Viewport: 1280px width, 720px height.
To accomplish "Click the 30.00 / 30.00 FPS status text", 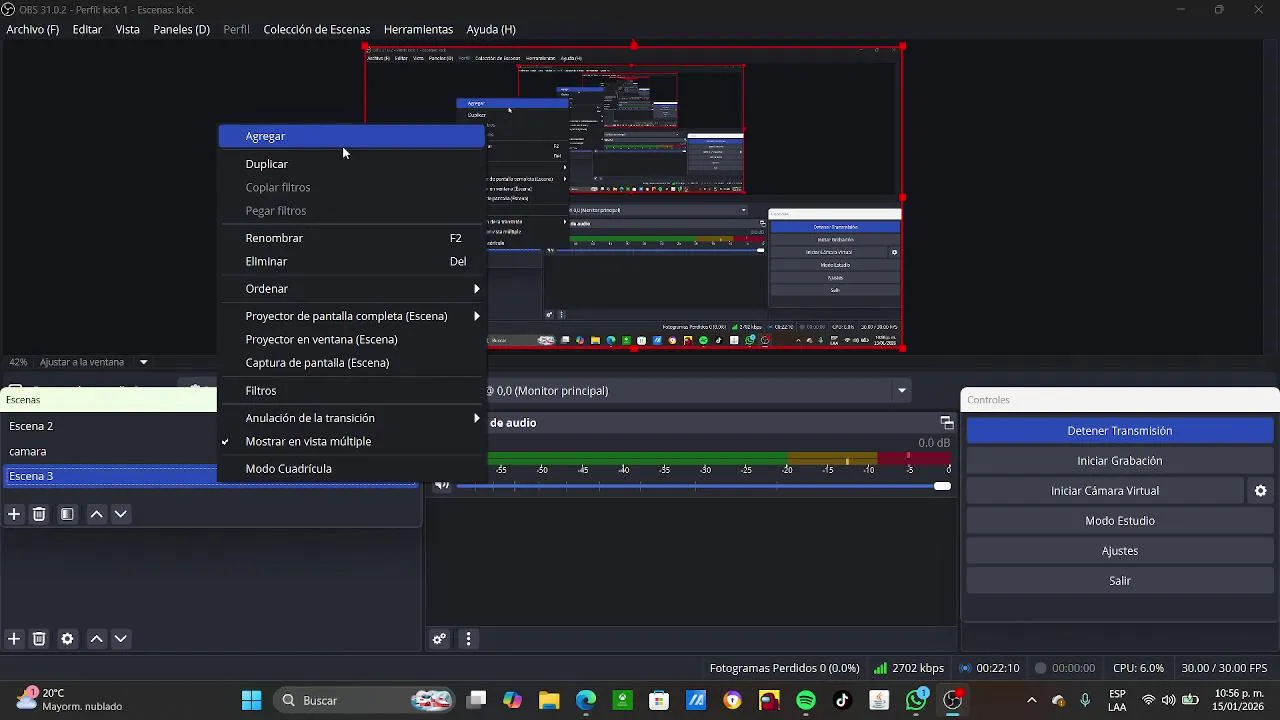I will pos(1224,668).
